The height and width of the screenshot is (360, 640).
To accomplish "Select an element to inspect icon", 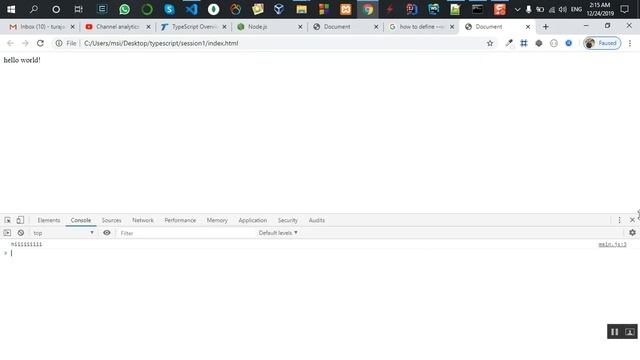I will pyautogui.click(x=7, y=220).
